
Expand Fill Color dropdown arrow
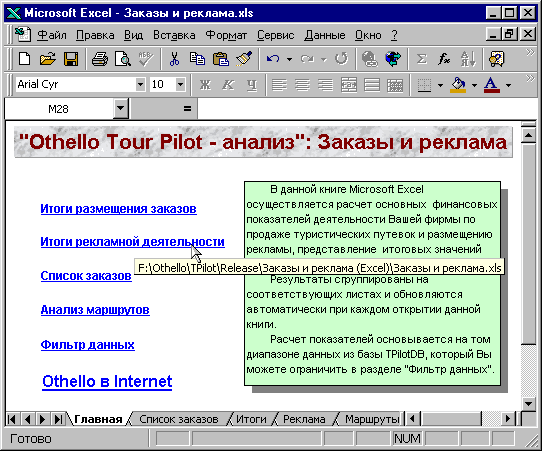coord(474,85)
